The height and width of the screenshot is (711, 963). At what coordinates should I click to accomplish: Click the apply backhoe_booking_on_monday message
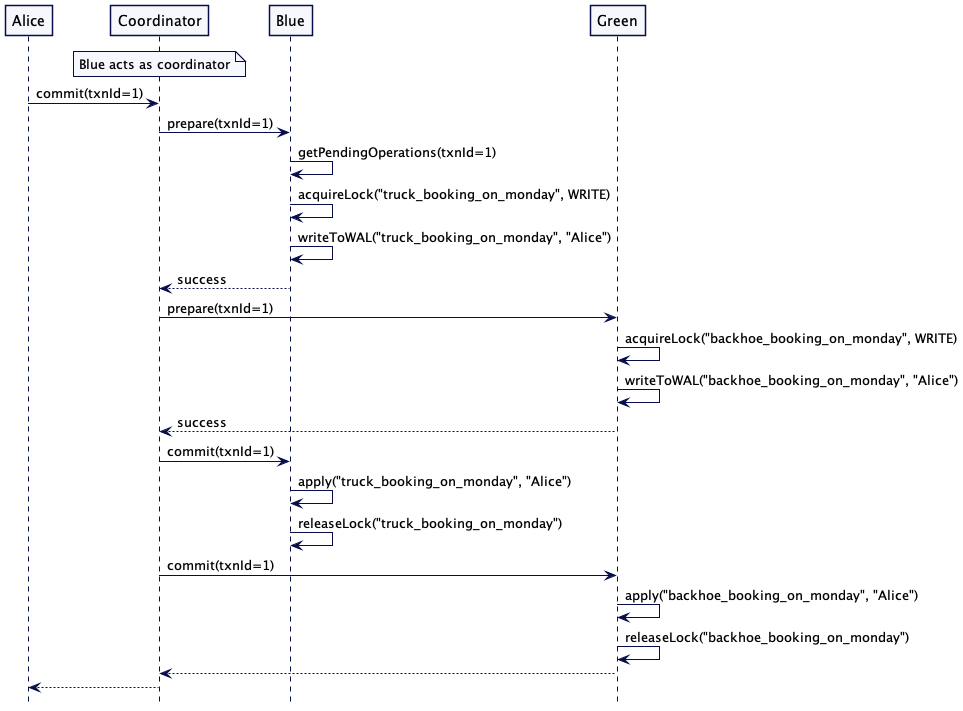tap(771, 595)
